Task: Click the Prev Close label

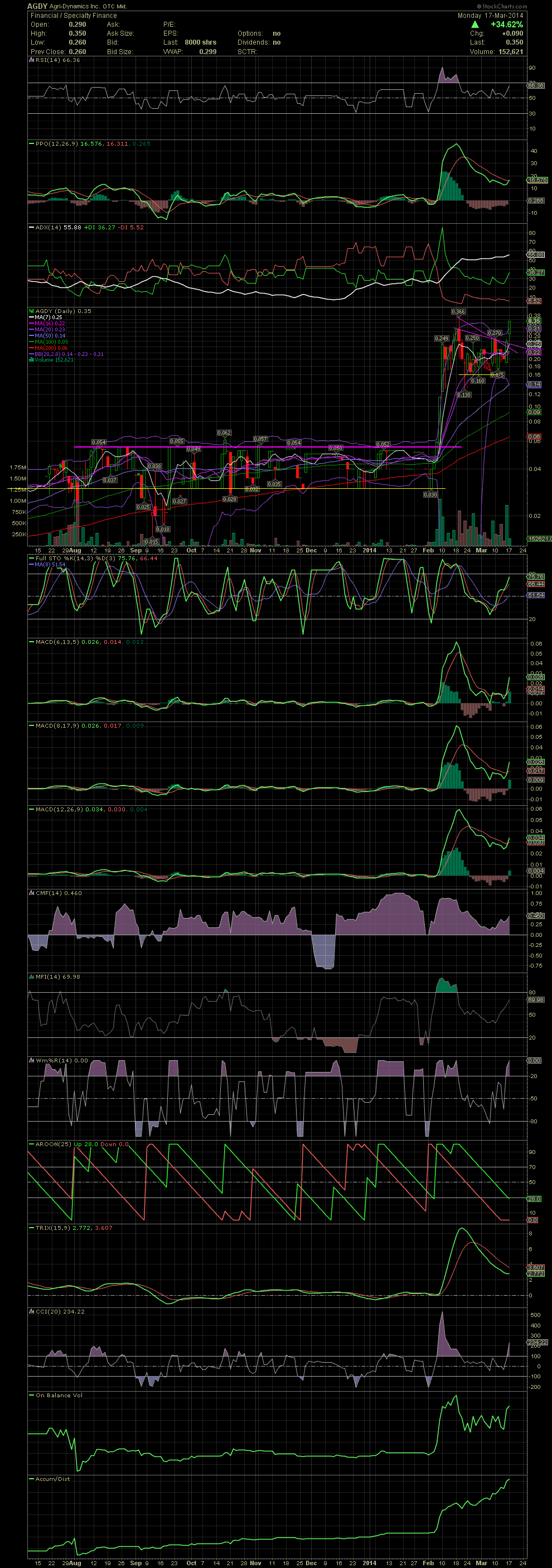Action: pos(47,52)
